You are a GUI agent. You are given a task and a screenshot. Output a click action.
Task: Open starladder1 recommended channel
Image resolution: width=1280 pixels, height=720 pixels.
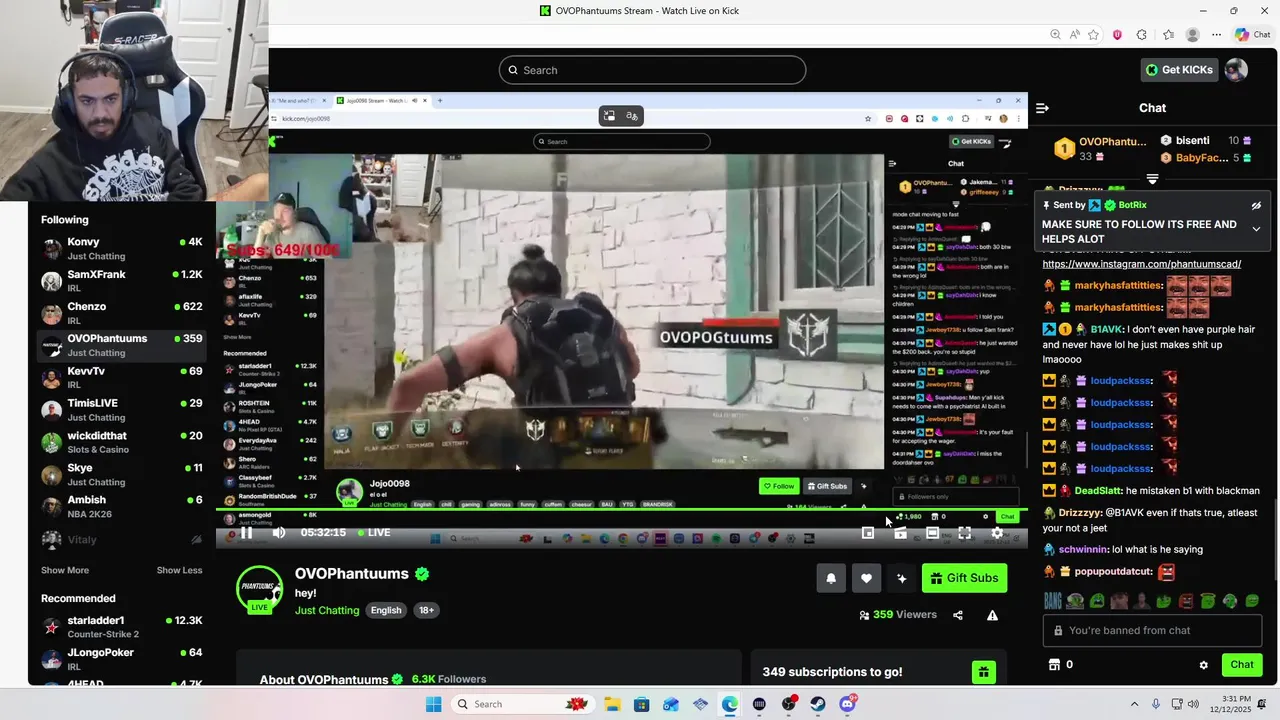121,627
